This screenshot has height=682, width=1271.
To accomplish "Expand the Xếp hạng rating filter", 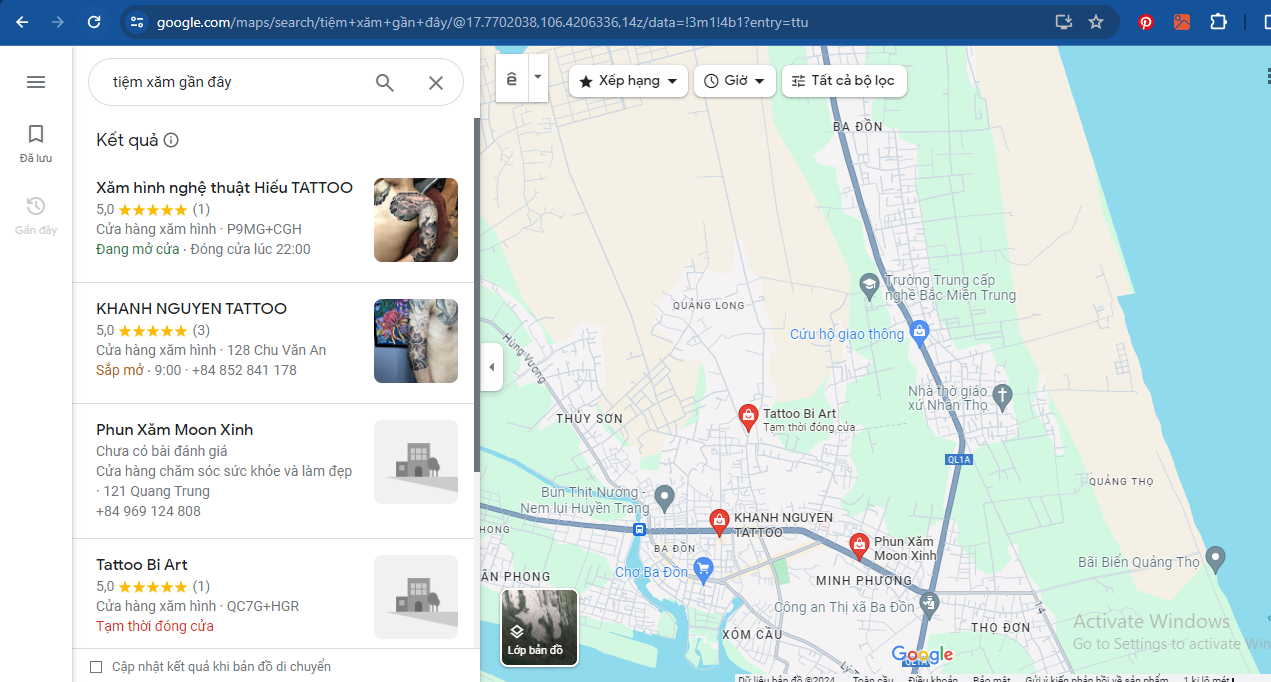I will [x=628, y=81].
